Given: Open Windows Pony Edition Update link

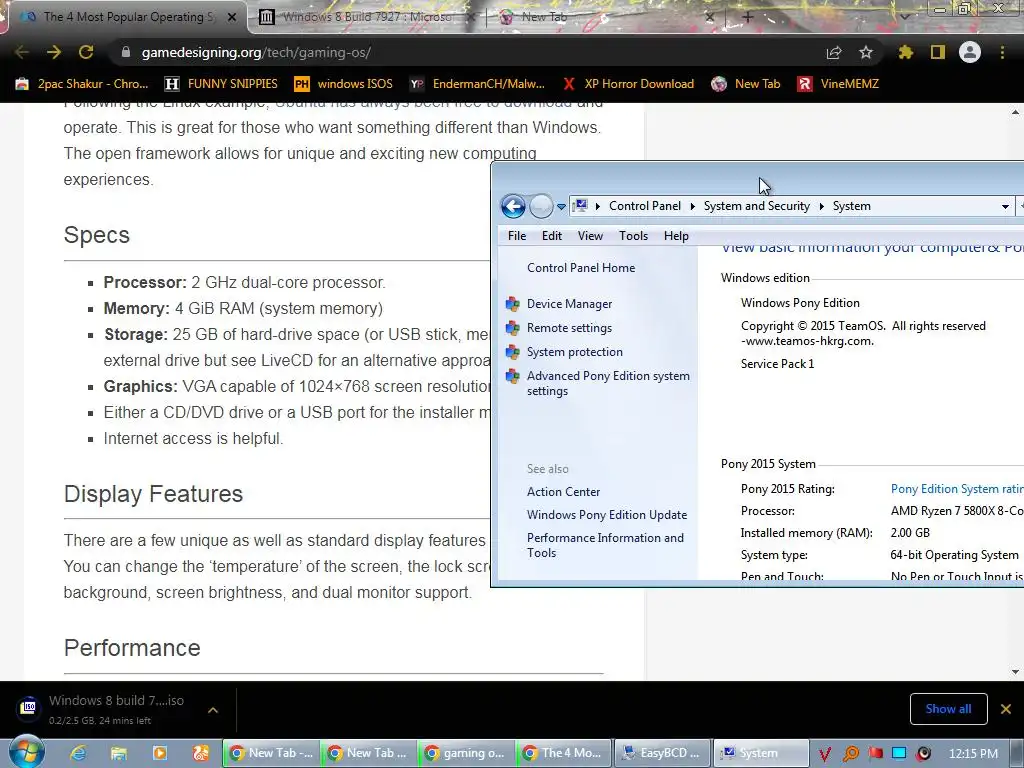Looking at the screenshot, I should coord(607,515).
